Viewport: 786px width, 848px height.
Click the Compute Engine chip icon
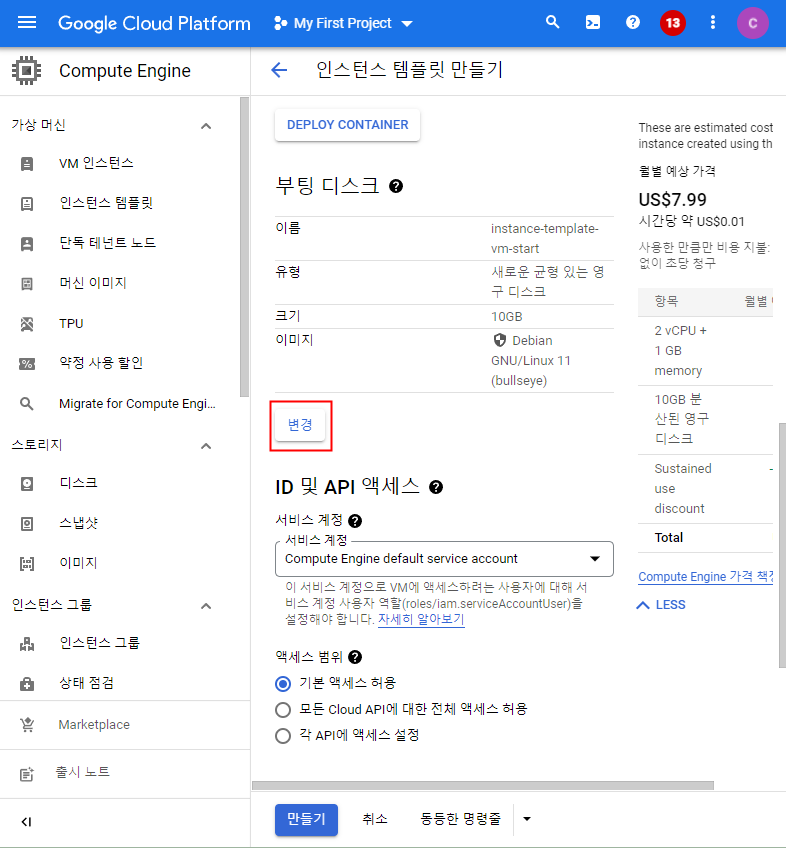coord(26,70)
